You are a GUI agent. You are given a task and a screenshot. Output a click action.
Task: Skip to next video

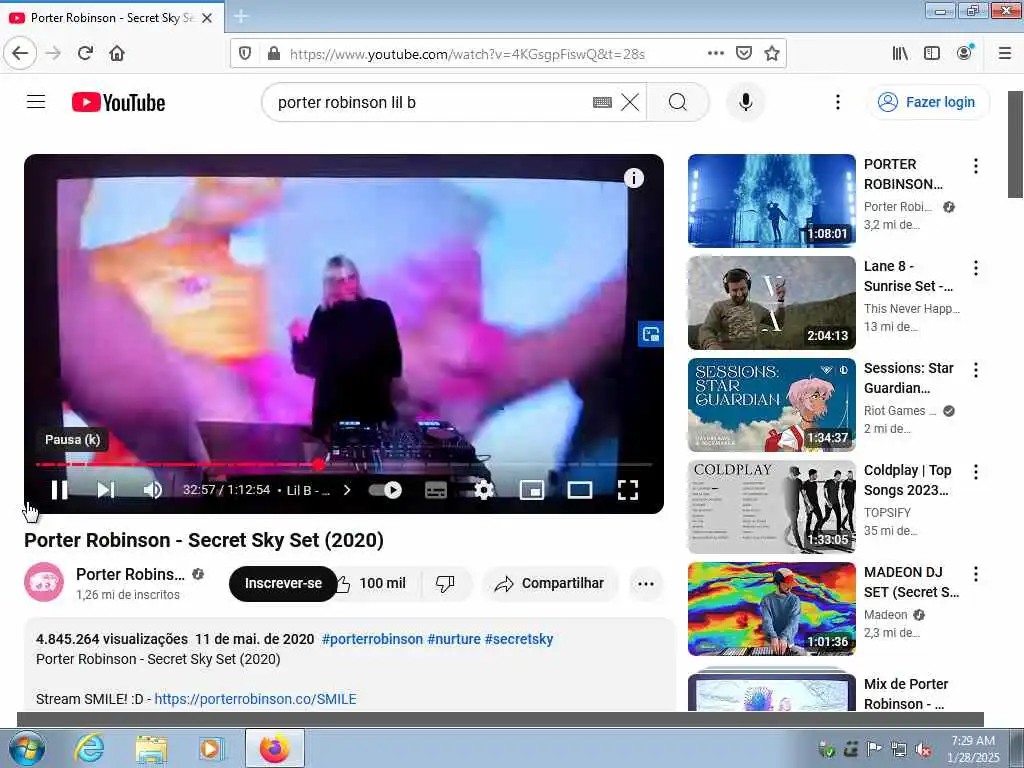pyautogui.click(x=106, y=490)
